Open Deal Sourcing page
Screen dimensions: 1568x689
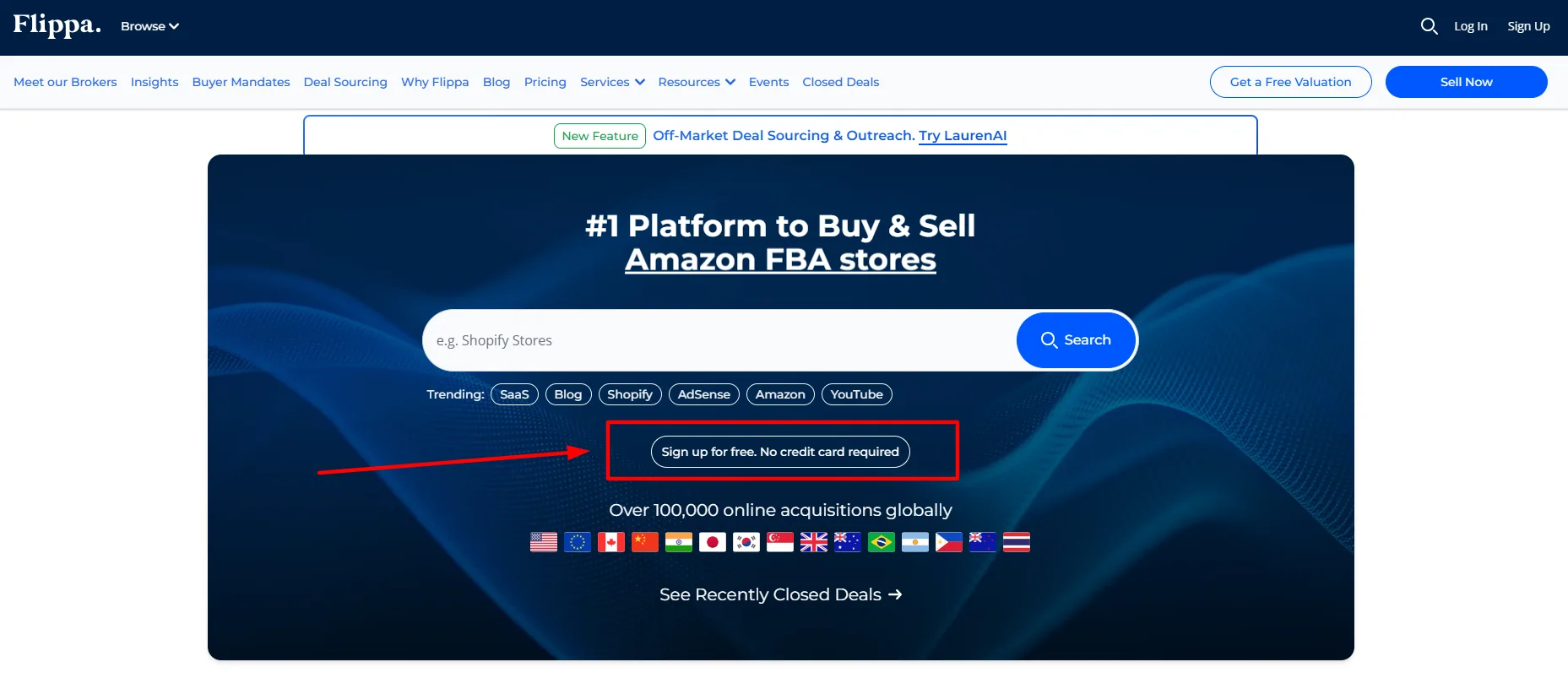pos(345,82)
